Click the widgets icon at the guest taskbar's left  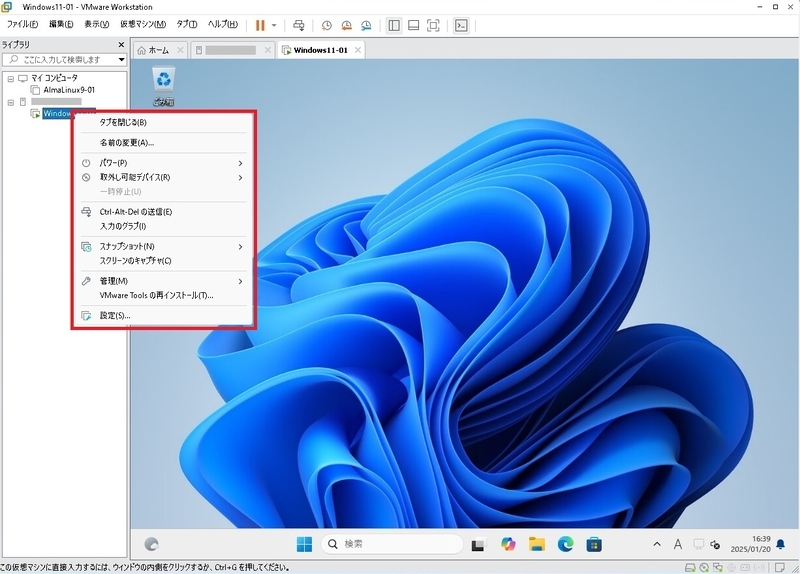(x=152, y=544)
